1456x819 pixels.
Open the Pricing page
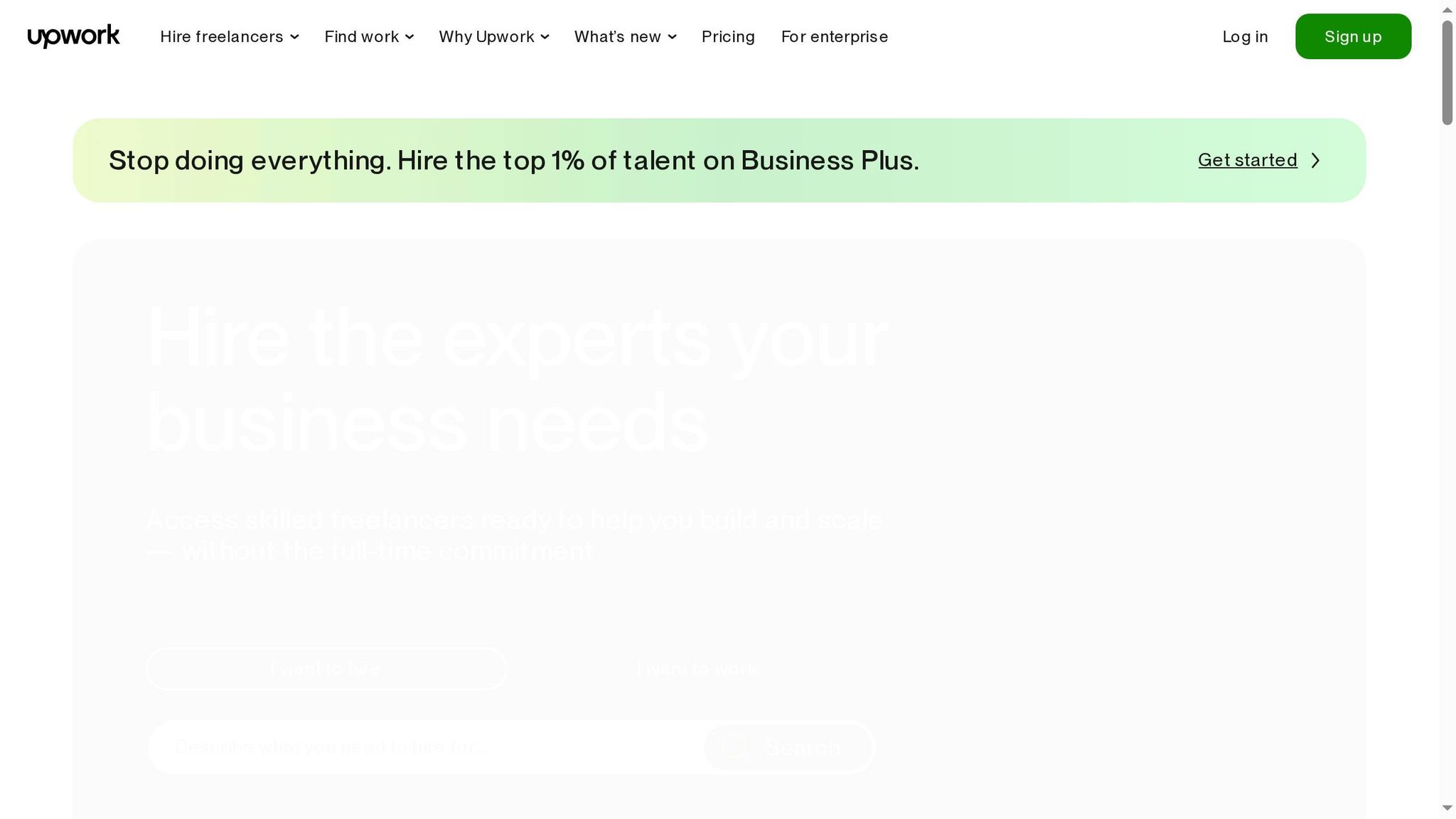pos(728,36)
